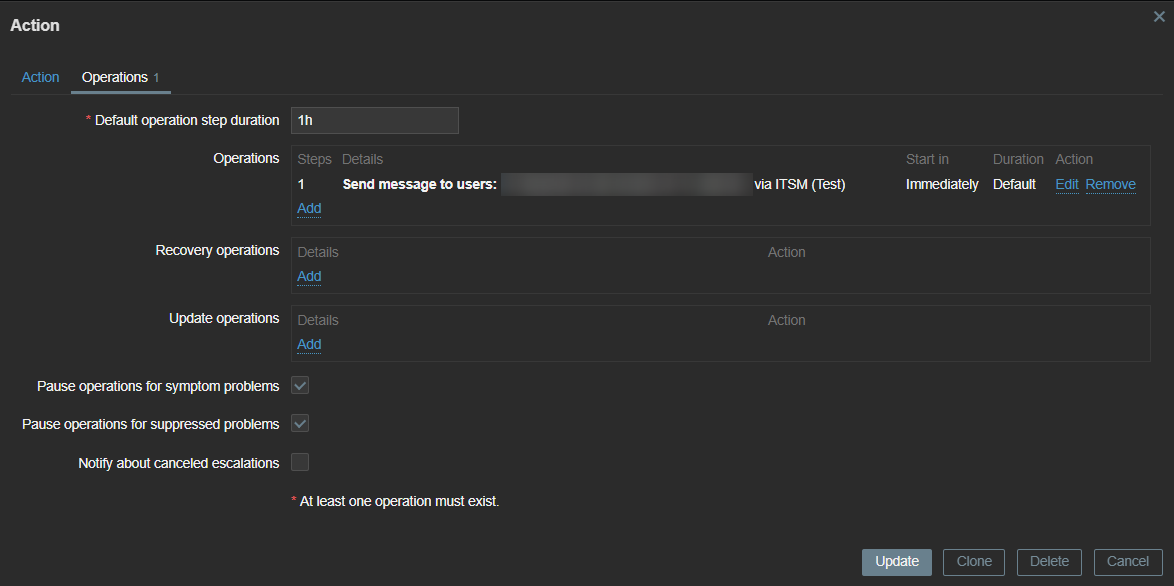The height and width of the screenshot is (586, 1174).
Task: Toggle Pause operations for suppressed problems checkbox
Action: [300, 424]
